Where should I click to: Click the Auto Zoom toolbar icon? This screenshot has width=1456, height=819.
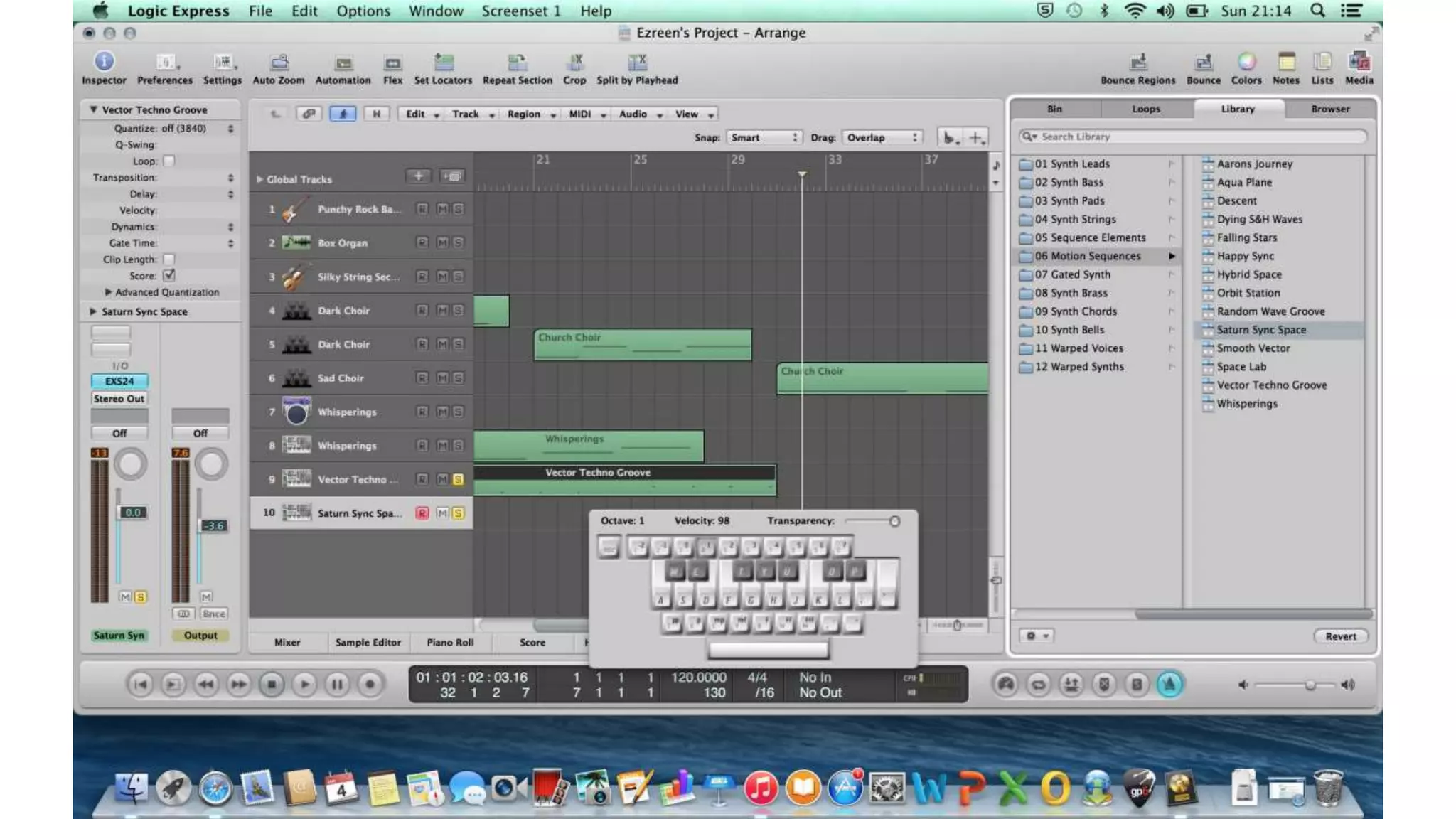coord(279,63)
